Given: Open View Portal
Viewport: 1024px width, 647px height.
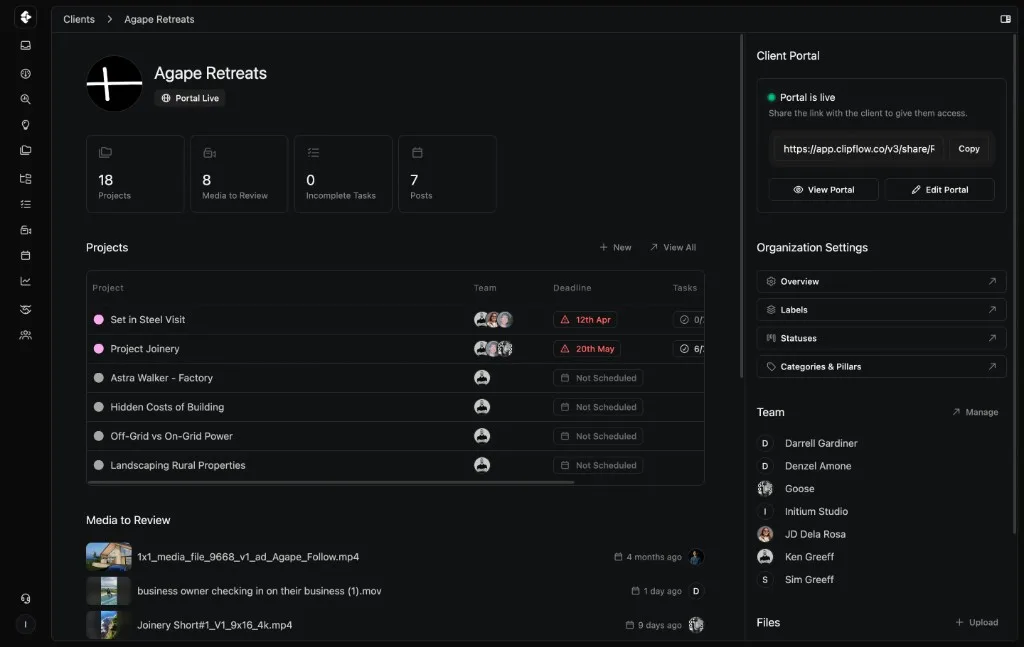Looking at the screenshot, I should [824, 190].
